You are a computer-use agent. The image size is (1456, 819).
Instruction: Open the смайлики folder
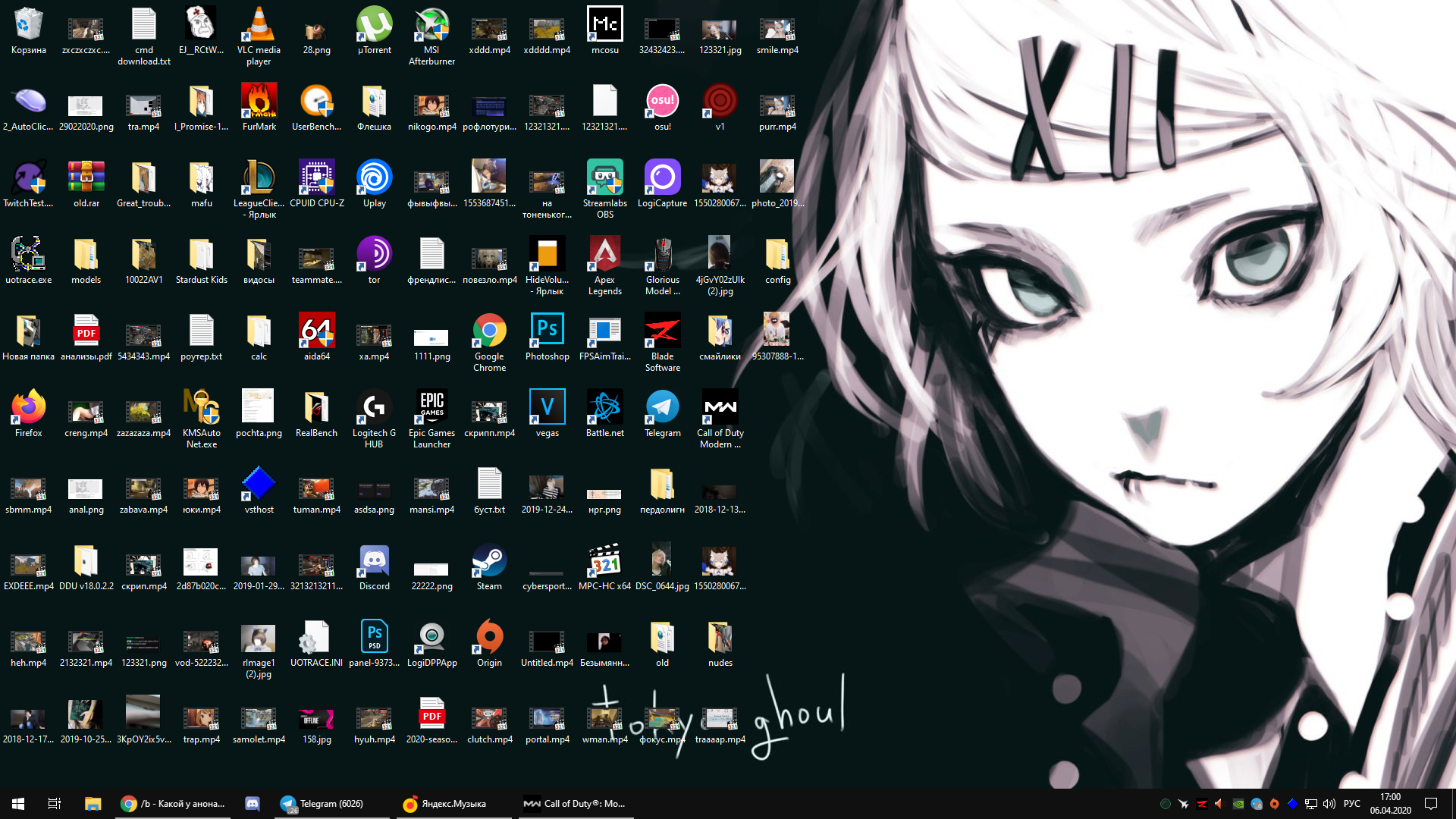tap(720, 338)
